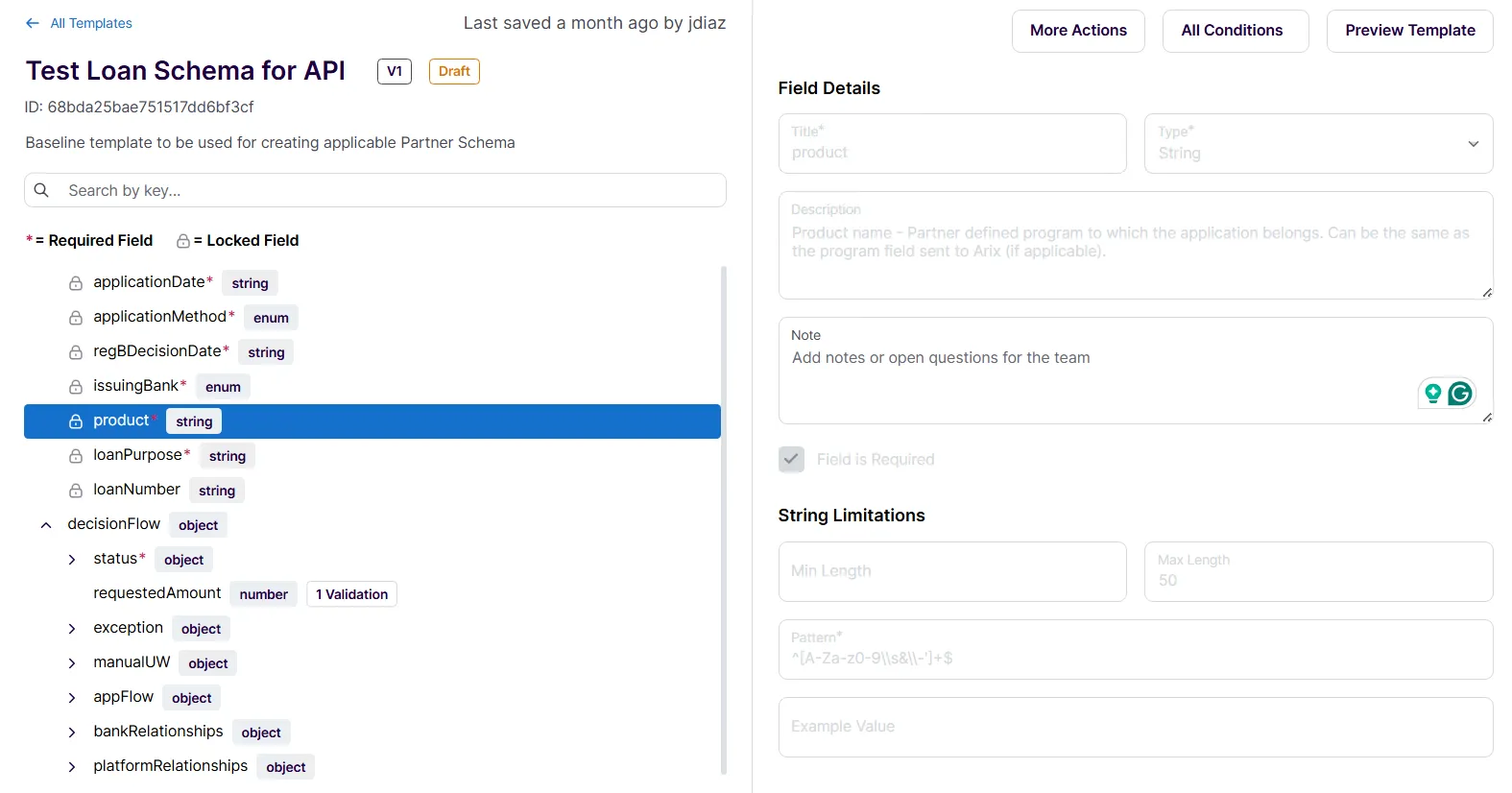1512x793 pixels.
Task: Expand the bankRelationships object
Action: click(72, 733)
